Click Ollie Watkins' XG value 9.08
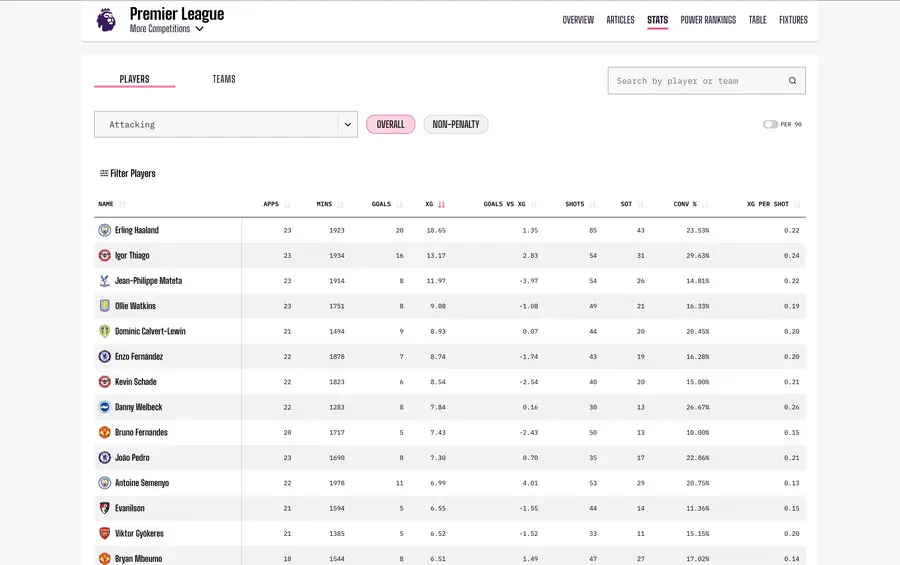 pyautogui.click(x=438, y=306)
